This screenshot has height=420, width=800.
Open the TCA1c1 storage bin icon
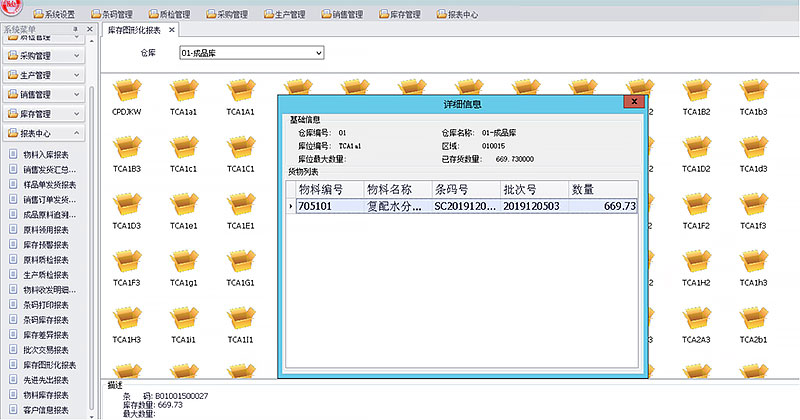pyautogui.click(x=183, y=149)
